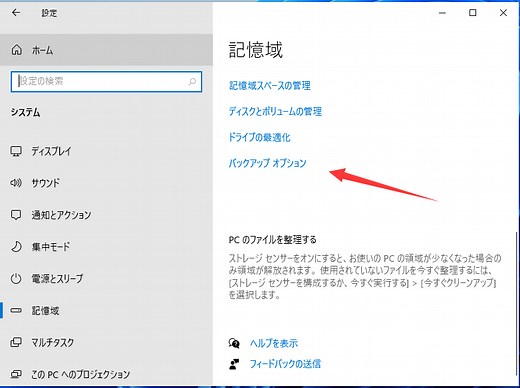Click the notifications speech-bubble icon

[16, 215]
